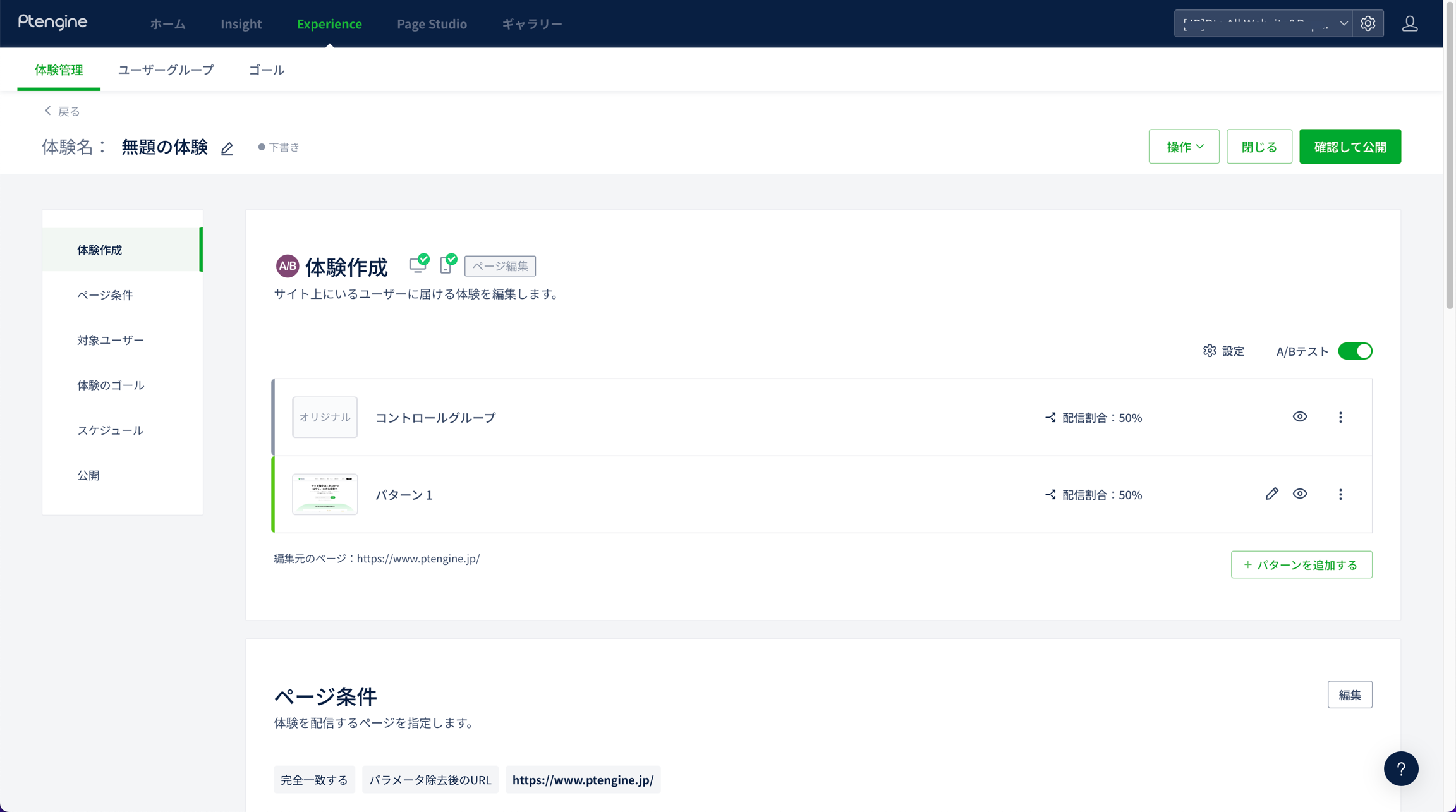Viewport: 1456px width, 812px height.
Task: Open the Insight menu
Action: [x=241, y=23]
